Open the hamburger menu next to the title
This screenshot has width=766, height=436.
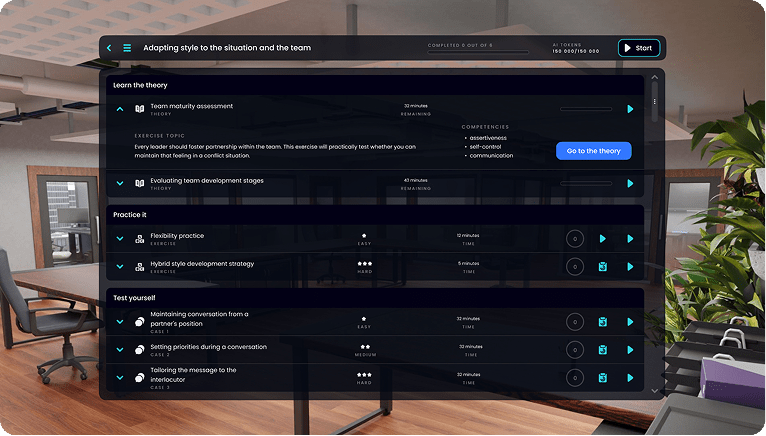pos(127,48)
